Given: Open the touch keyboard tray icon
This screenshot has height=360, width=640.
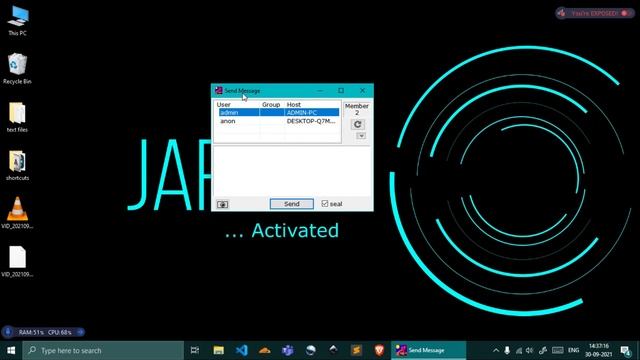Looking at the screenshot, I should point(558,350).
